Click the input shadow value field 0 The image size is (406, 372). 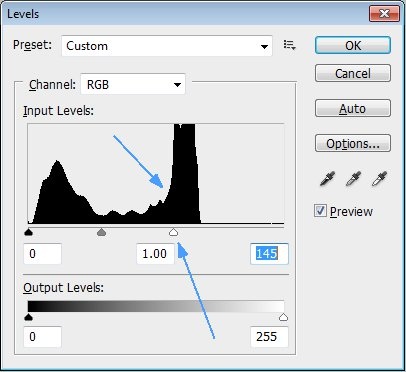click(43, 254)
